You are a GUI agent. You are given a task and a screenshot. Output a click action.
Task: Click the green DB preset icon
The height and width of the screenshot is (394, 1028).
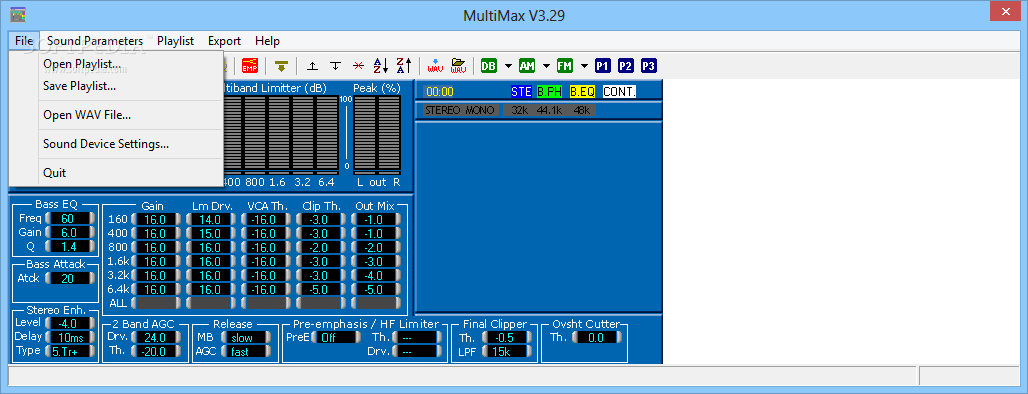(x=488, y=66)
